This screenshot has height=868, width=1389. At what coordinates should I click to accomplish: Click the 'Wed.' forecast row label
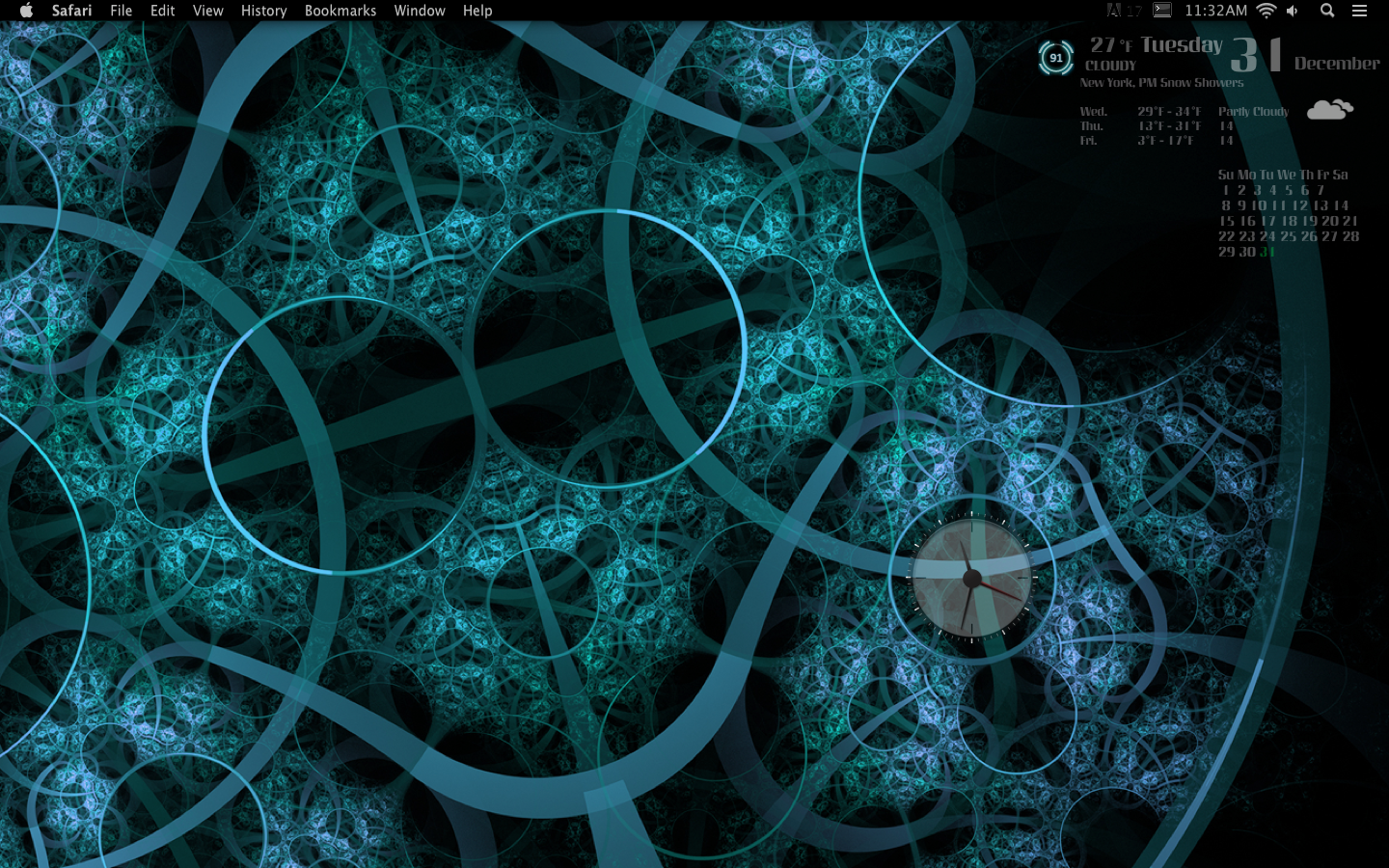1093,112
